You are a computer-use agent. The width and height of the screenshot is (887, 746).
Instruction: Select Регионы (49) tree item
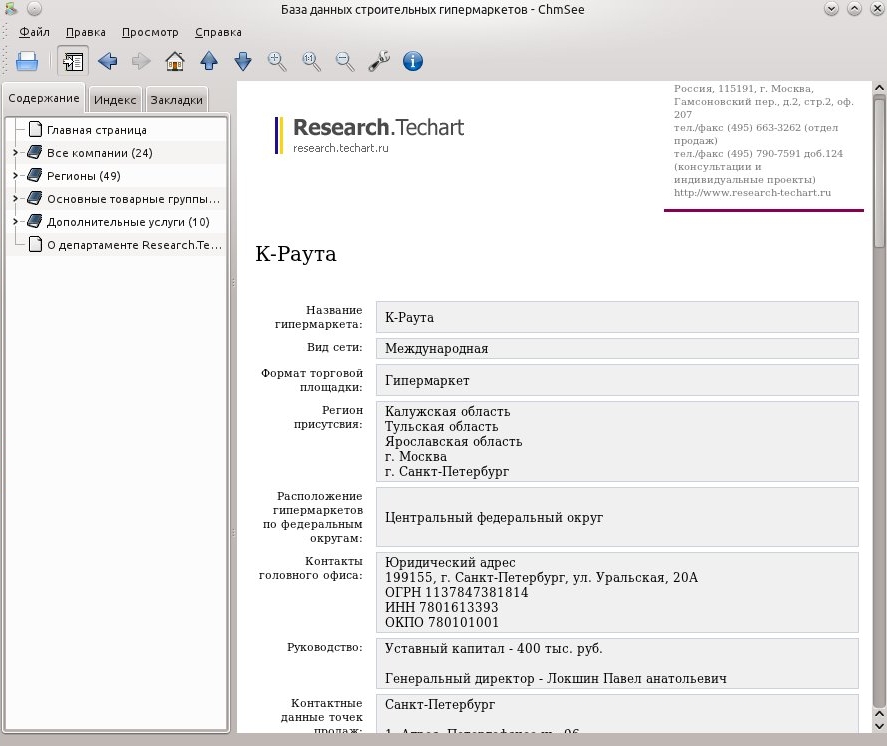(x=84, y=176)
